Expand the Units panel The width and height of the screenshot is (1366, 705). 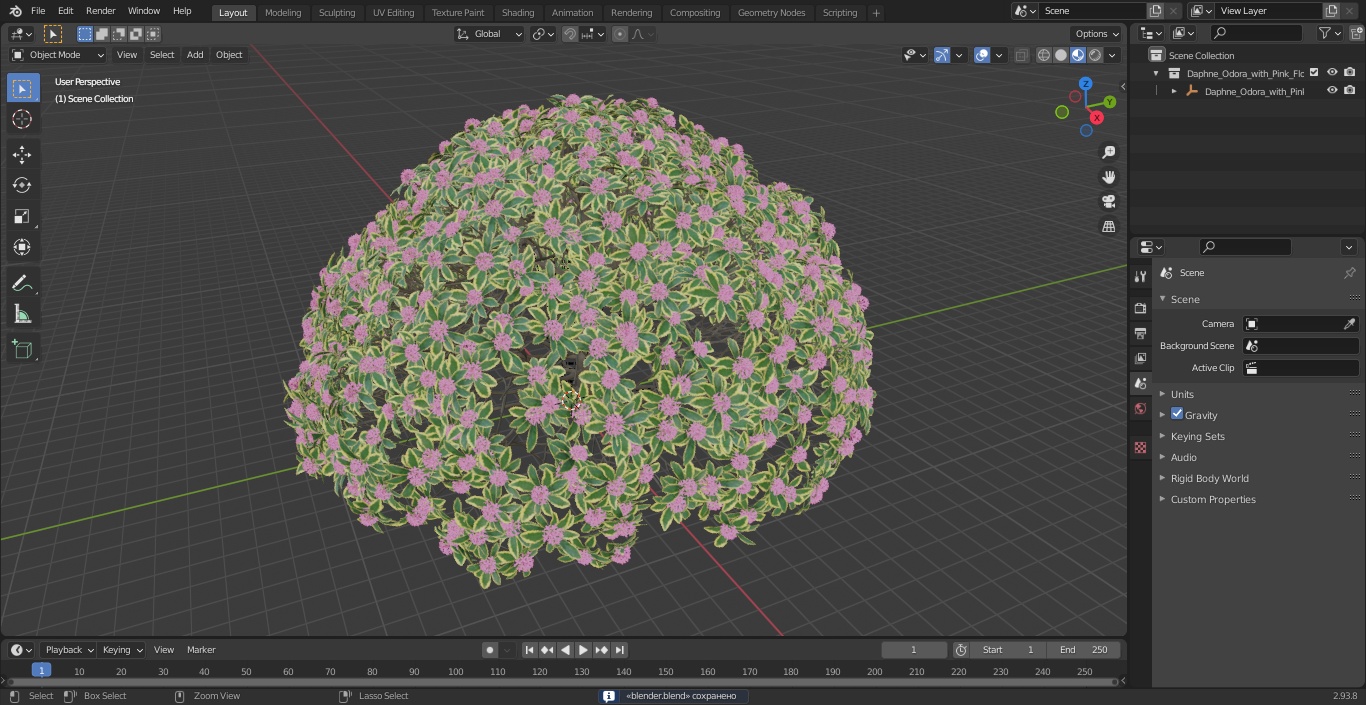[1182, 394]
